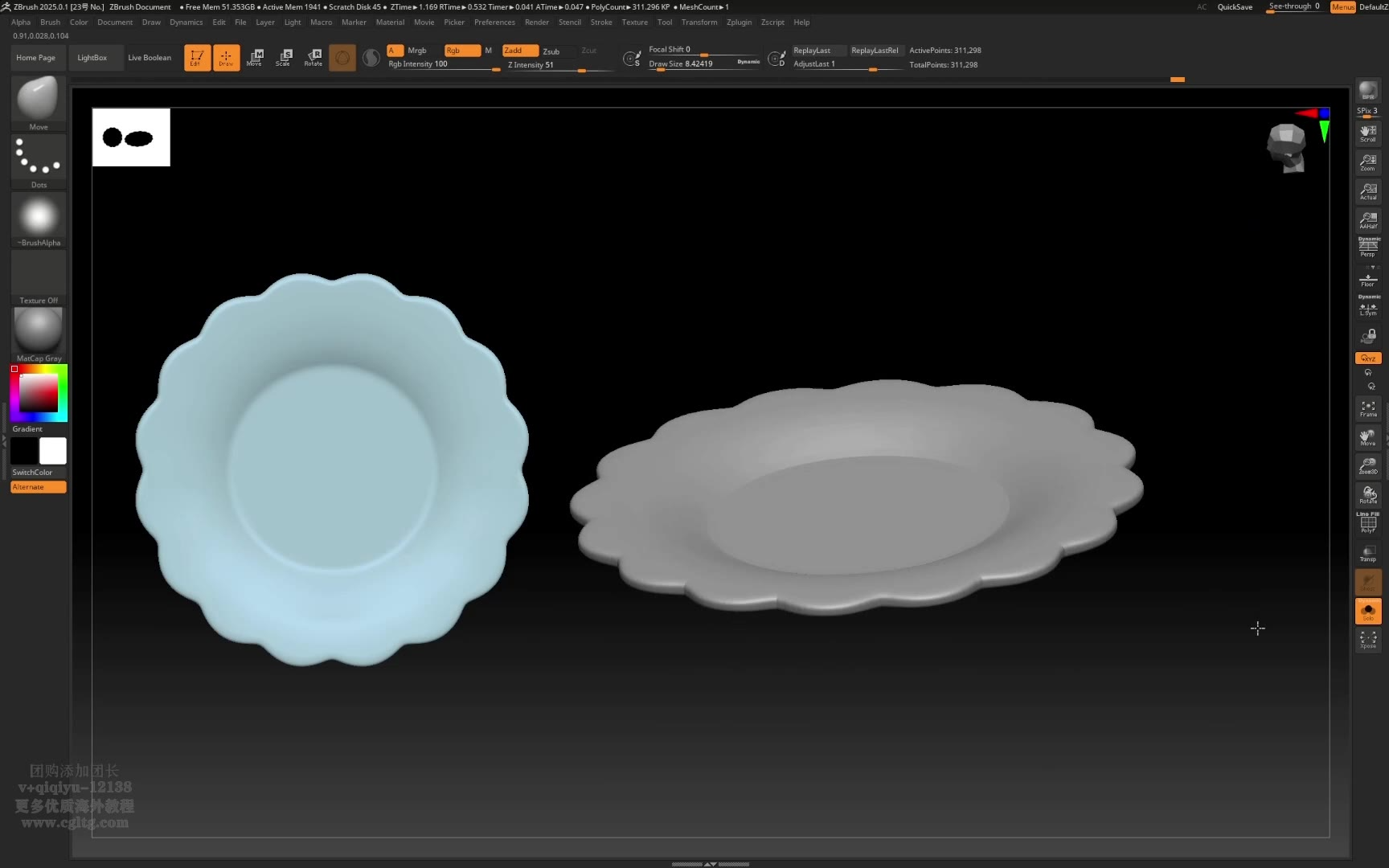Click the LightBox button
Screen dimensions: 1389x868
point(92,58)
